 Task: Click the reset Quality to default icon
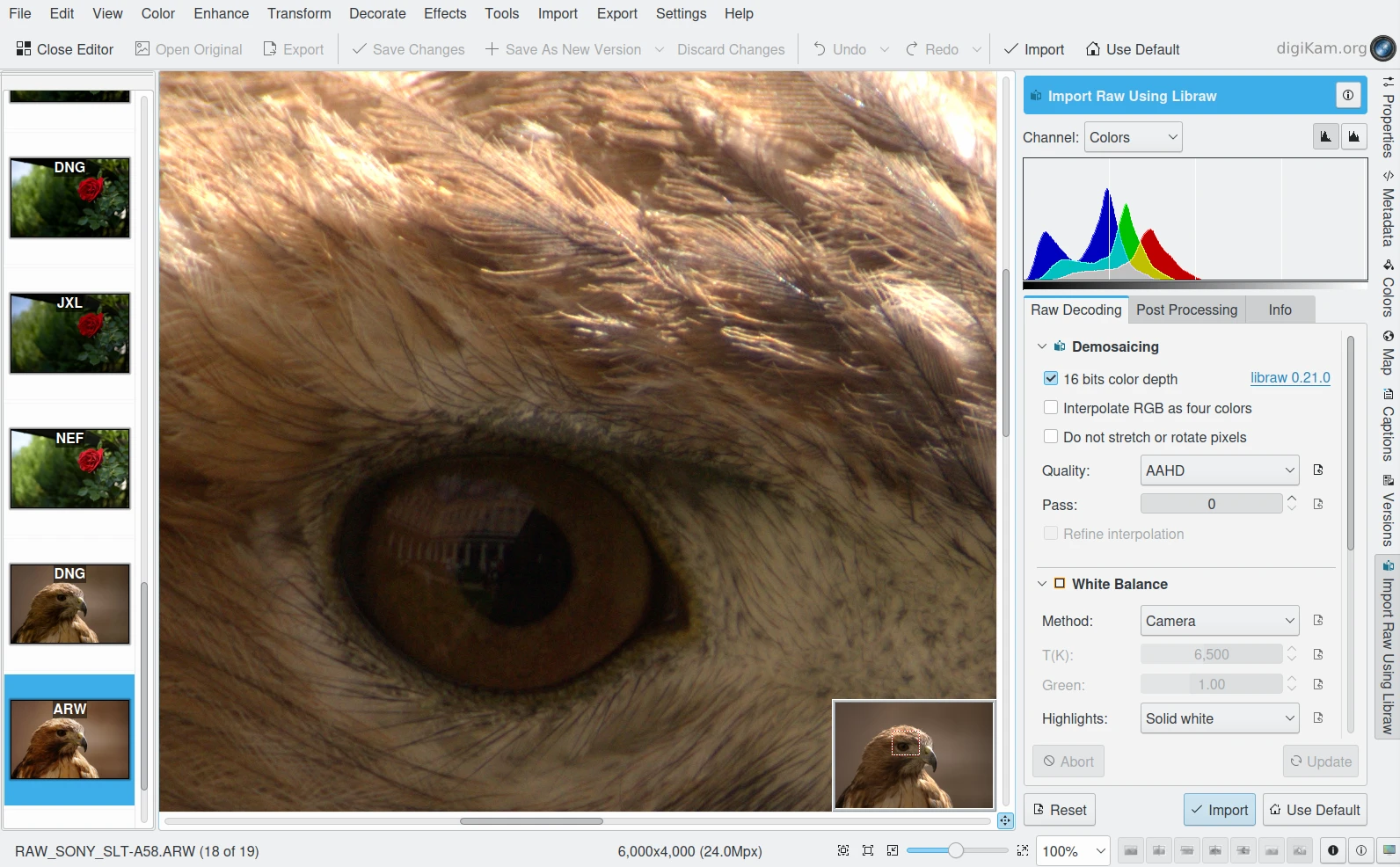point(1318,470)
